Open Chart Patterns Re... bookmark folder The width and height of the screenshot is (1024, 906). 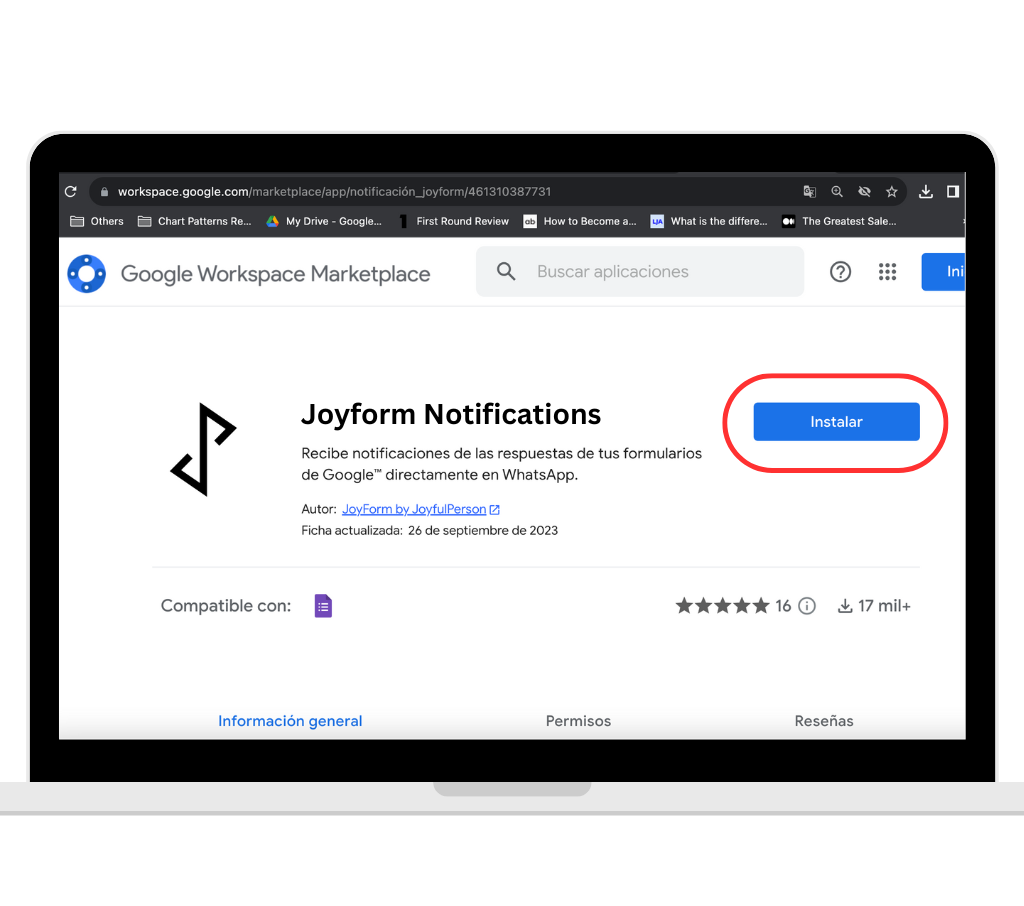(x=195, y=221)
